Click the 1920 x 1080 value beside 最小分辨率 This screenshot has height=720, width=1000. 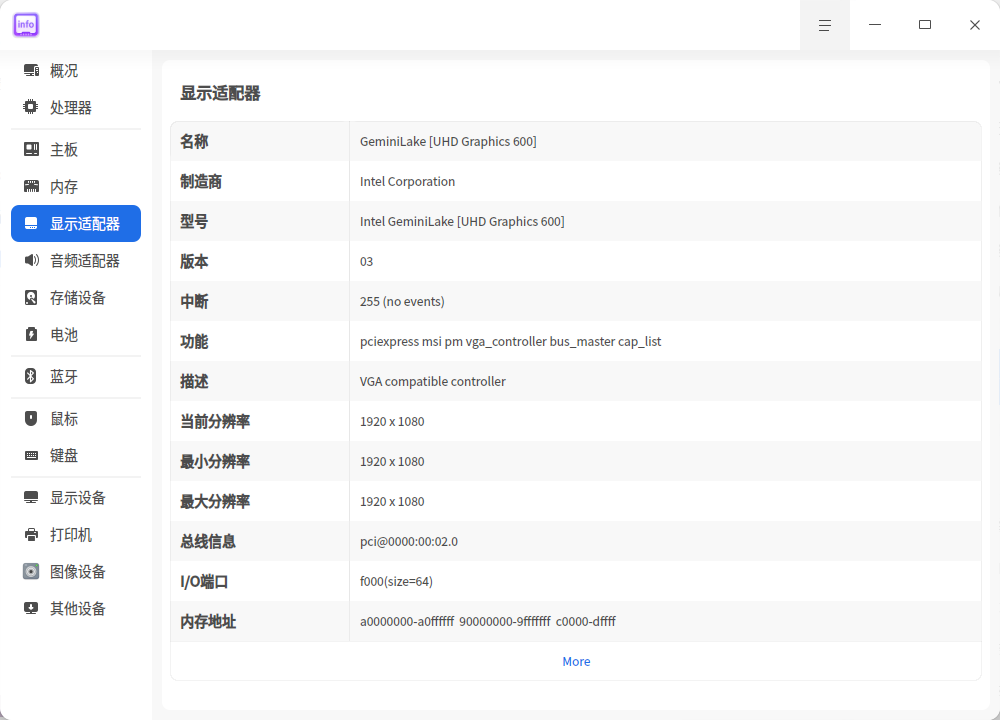[x=392, y=462]
